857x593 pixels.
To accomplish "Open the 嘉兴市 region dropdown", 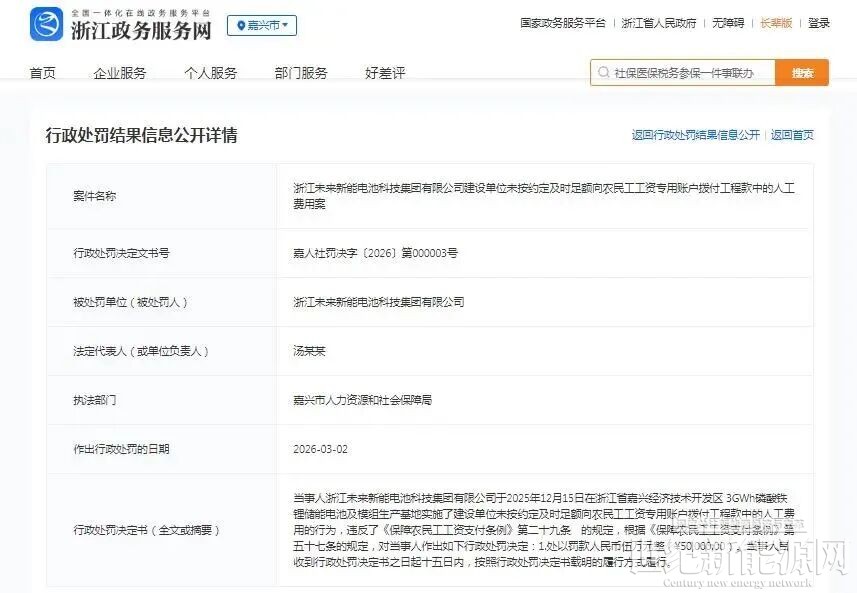I will point(262,25).
